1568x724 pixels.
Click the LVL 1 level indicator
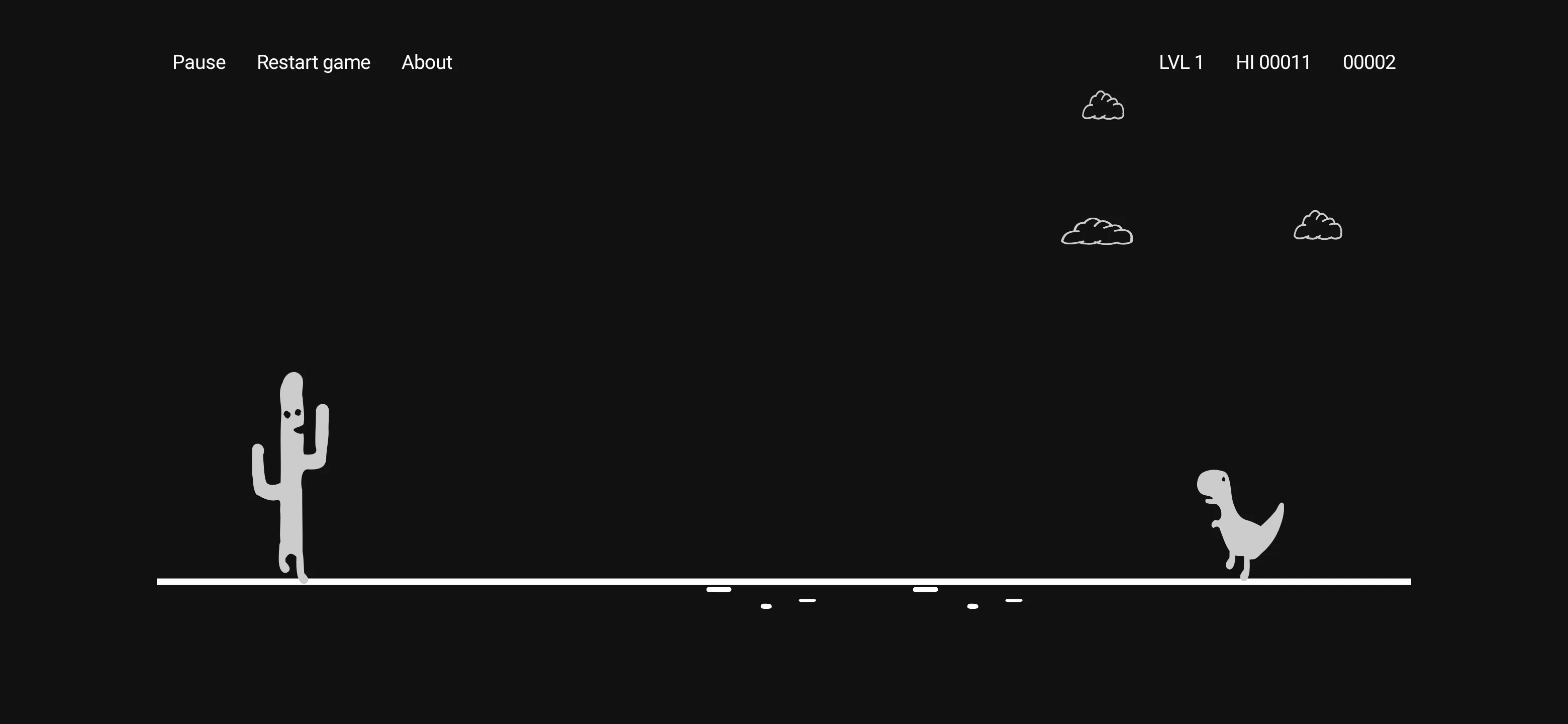[x=1180, y=62]
